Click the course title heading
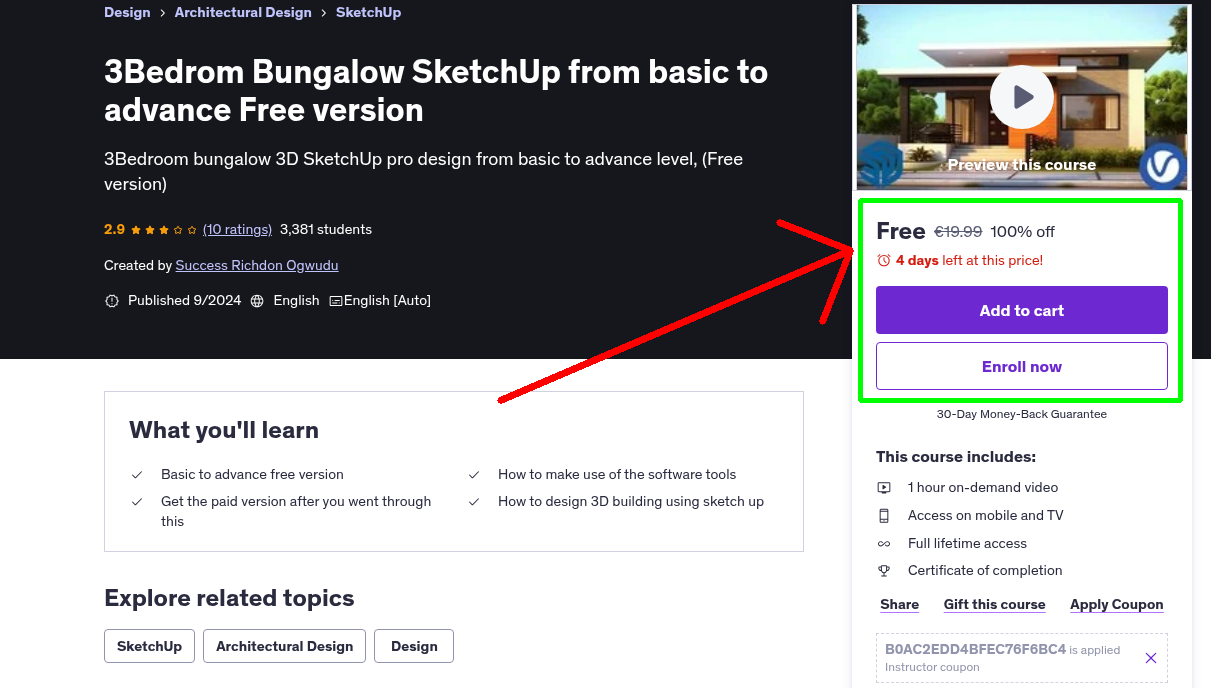This screenshot has width=1211, height=688. click(x=436, y=91)
